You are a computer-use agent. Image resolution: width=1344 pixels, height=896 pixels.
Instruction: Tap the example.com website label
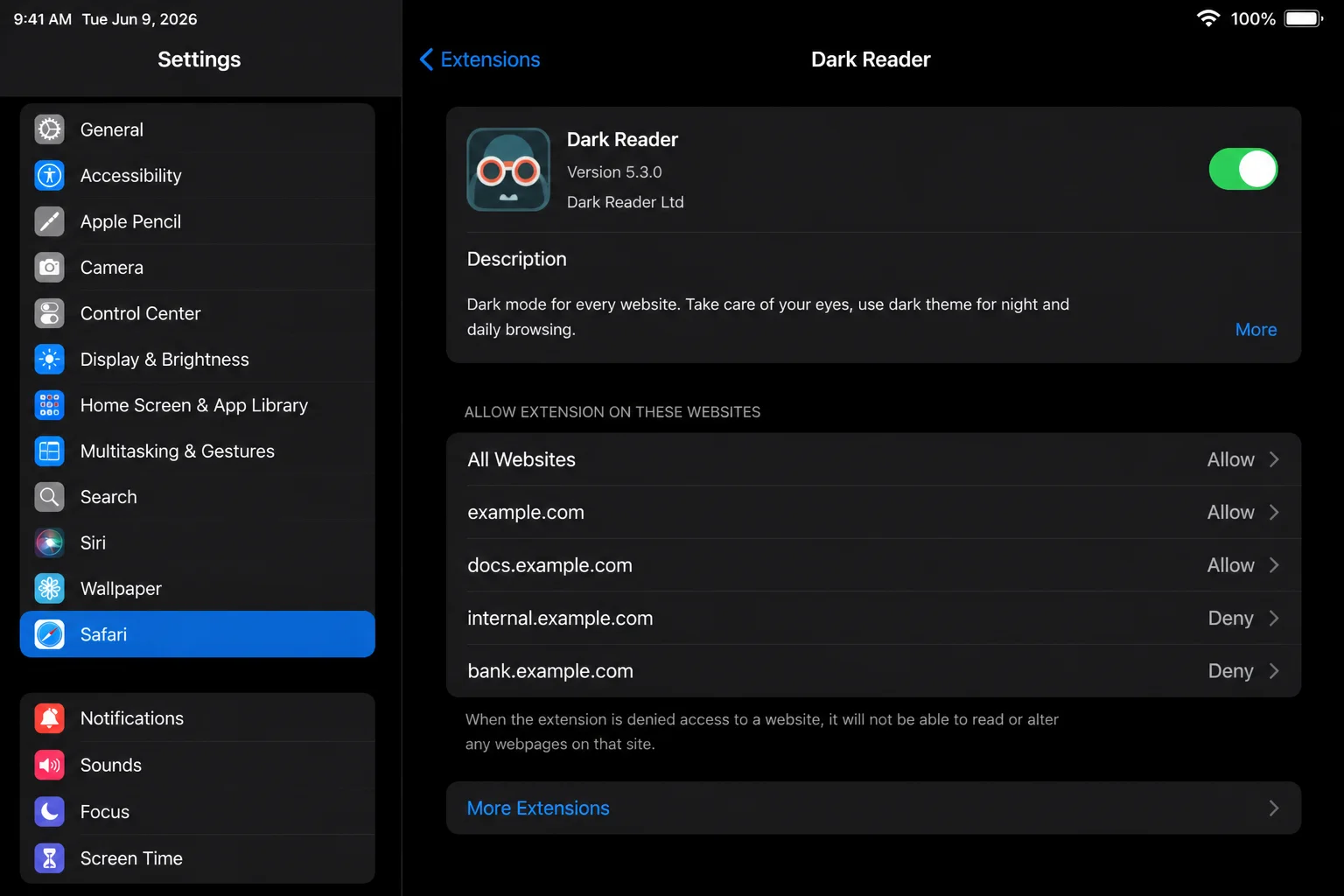click(x=526, y=513)
